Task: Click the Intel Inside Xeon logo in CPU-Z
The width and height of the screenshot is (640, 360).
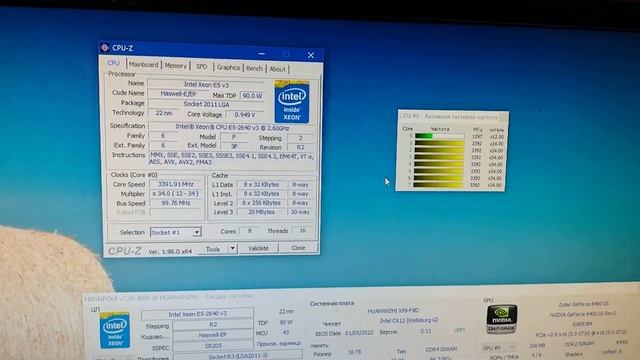Action: [x=291, y=102]
